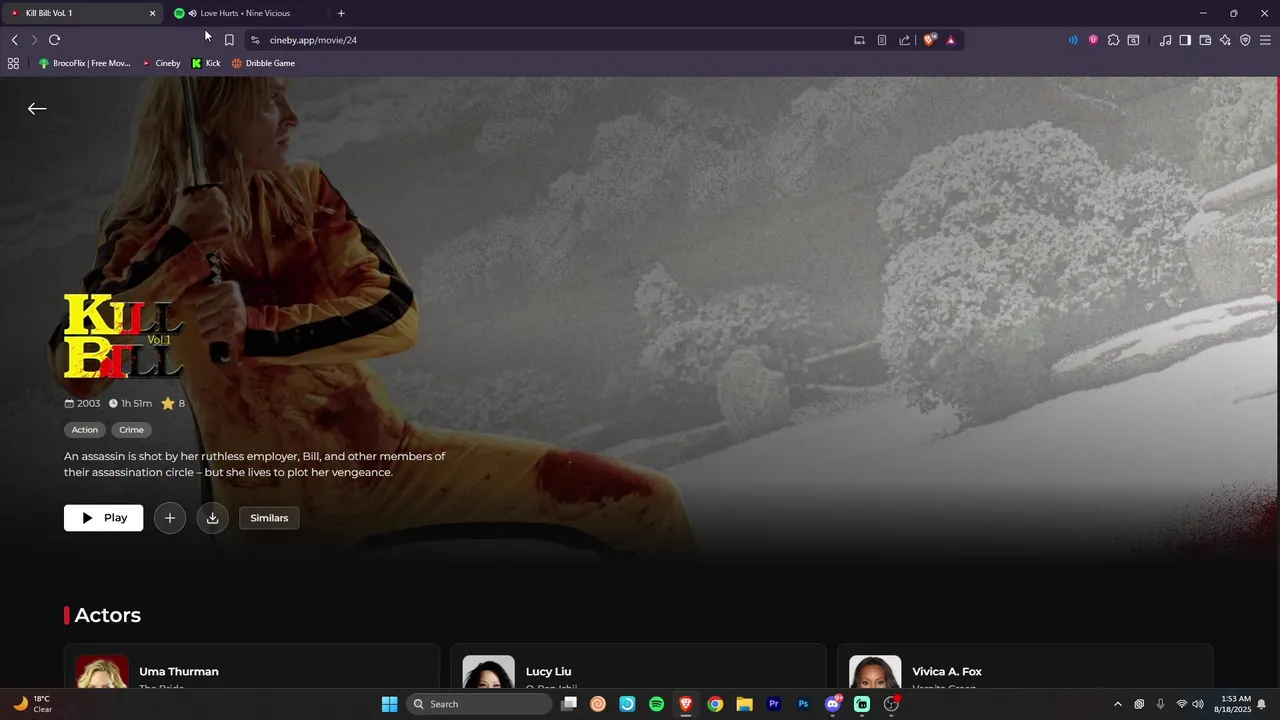View site information icon in address bar
Screen dimensions: 1280x720
[x=255, y=40]
